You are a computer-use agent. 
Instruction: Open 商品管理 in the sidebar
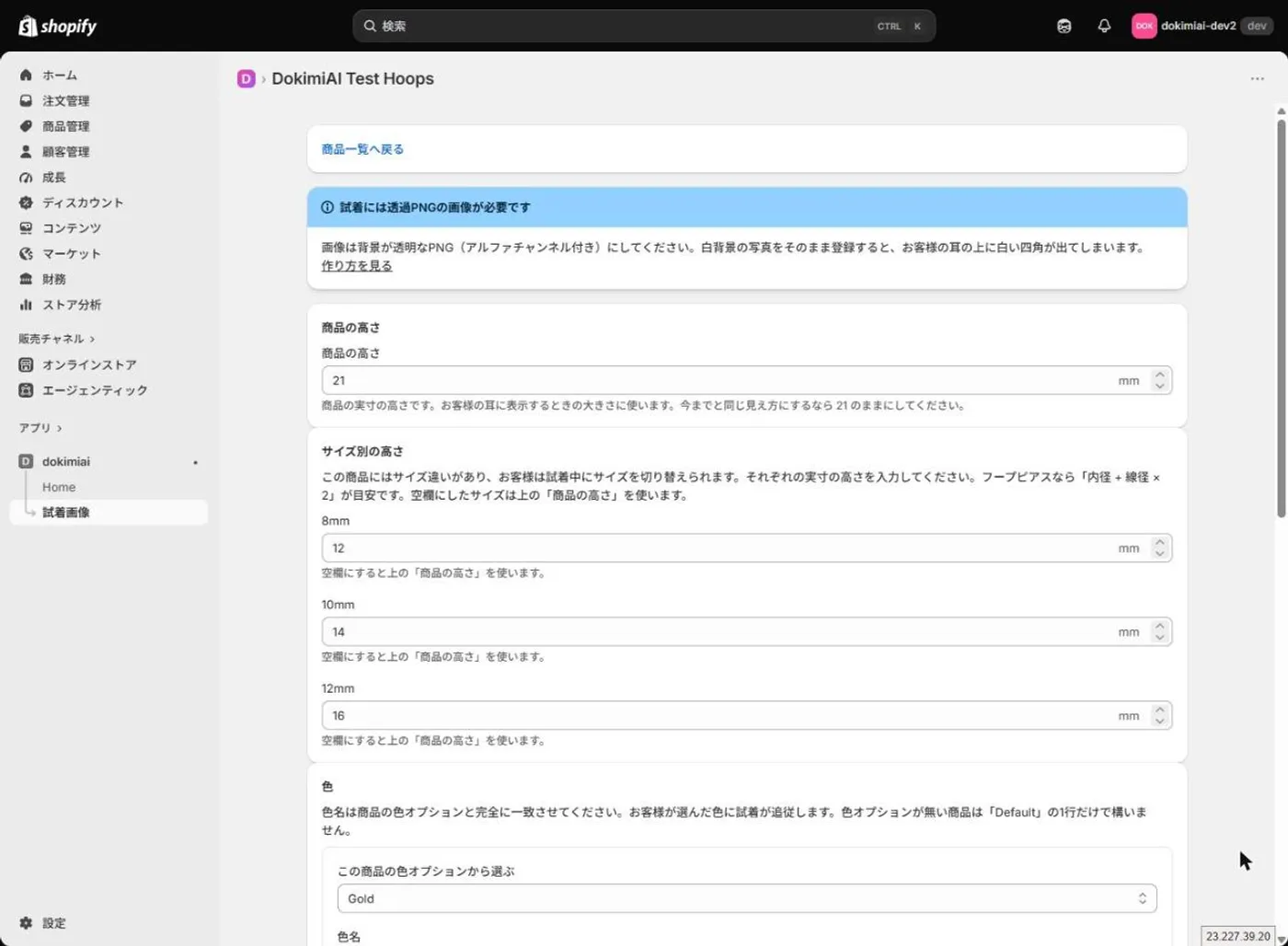tap(65, 126)
